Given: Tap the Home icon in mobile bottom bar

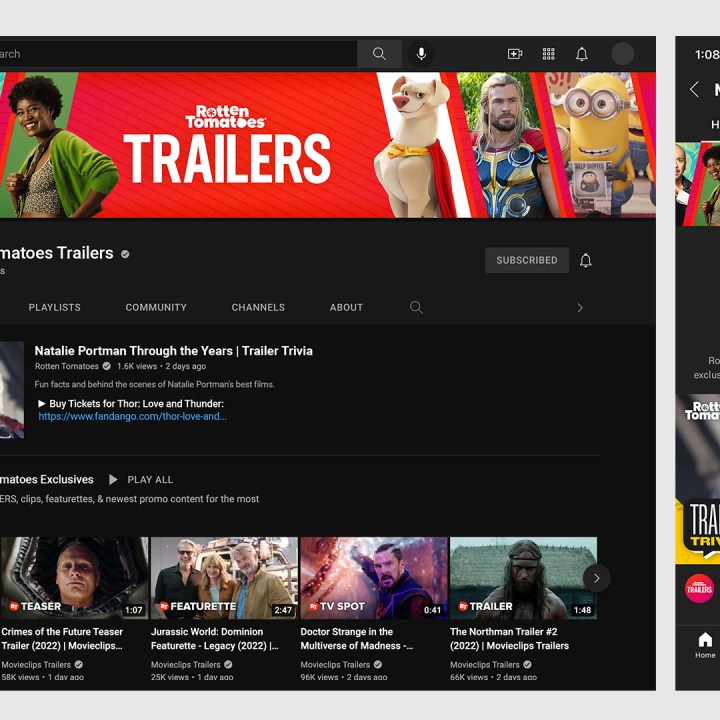Looking at the screenshot, I should (705, 644).
